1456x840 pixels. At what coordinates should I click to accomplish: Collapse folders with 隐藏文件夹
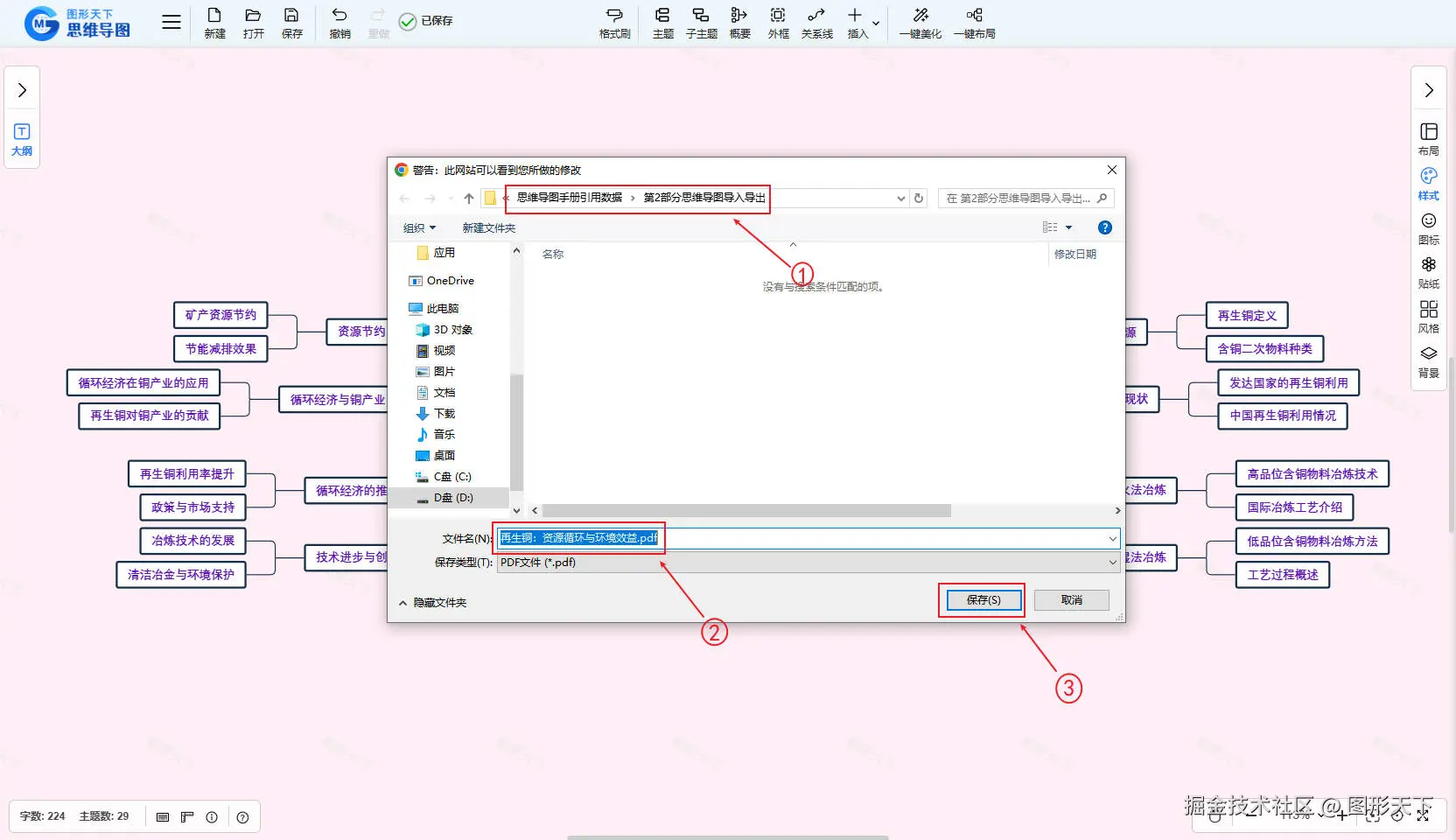(433, 603)
